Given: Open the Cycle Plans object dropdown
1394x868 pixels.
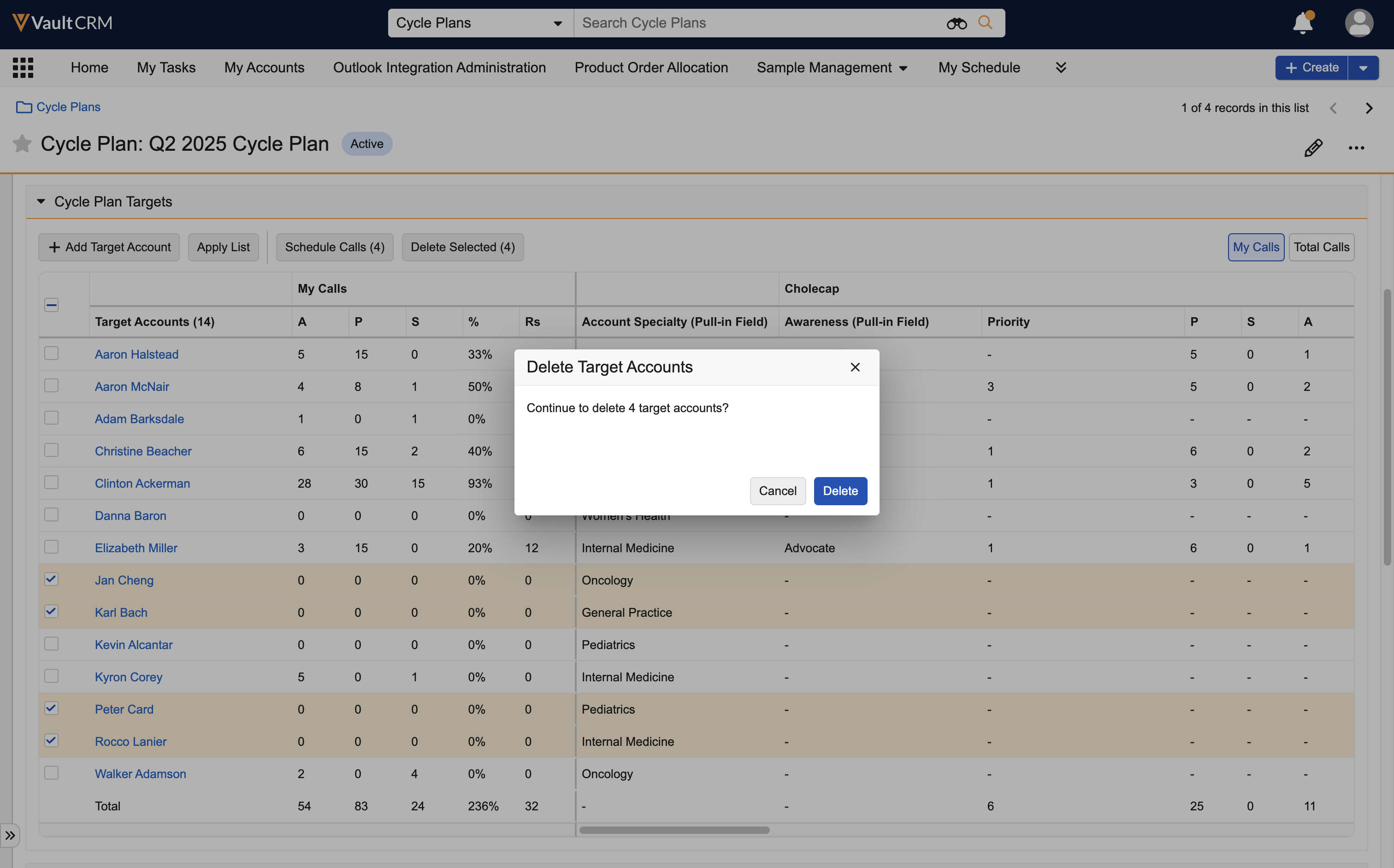Looking at the screenshot, I should point(480,23).
